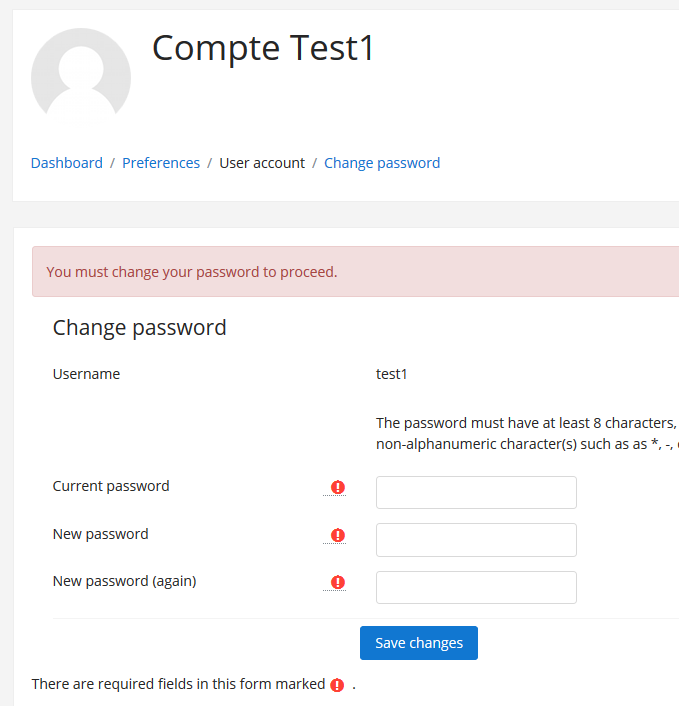Focus the Current password input field
This screenshot has height=706, width=679.
tap(476, 493)
